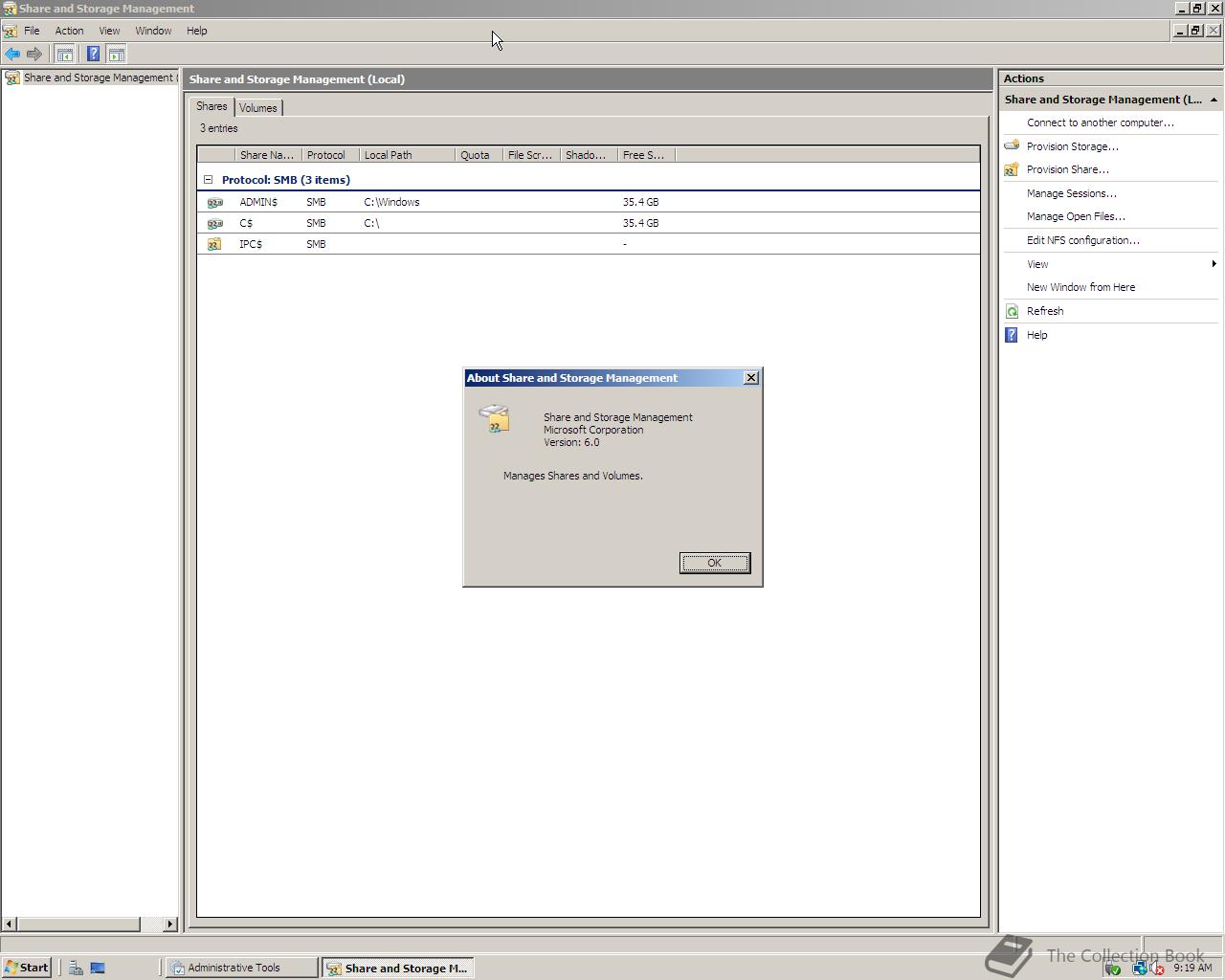This screenshot has width=1225, height=980.
Task: Sort by Protocol column header
Action: [x=330, y=155]
